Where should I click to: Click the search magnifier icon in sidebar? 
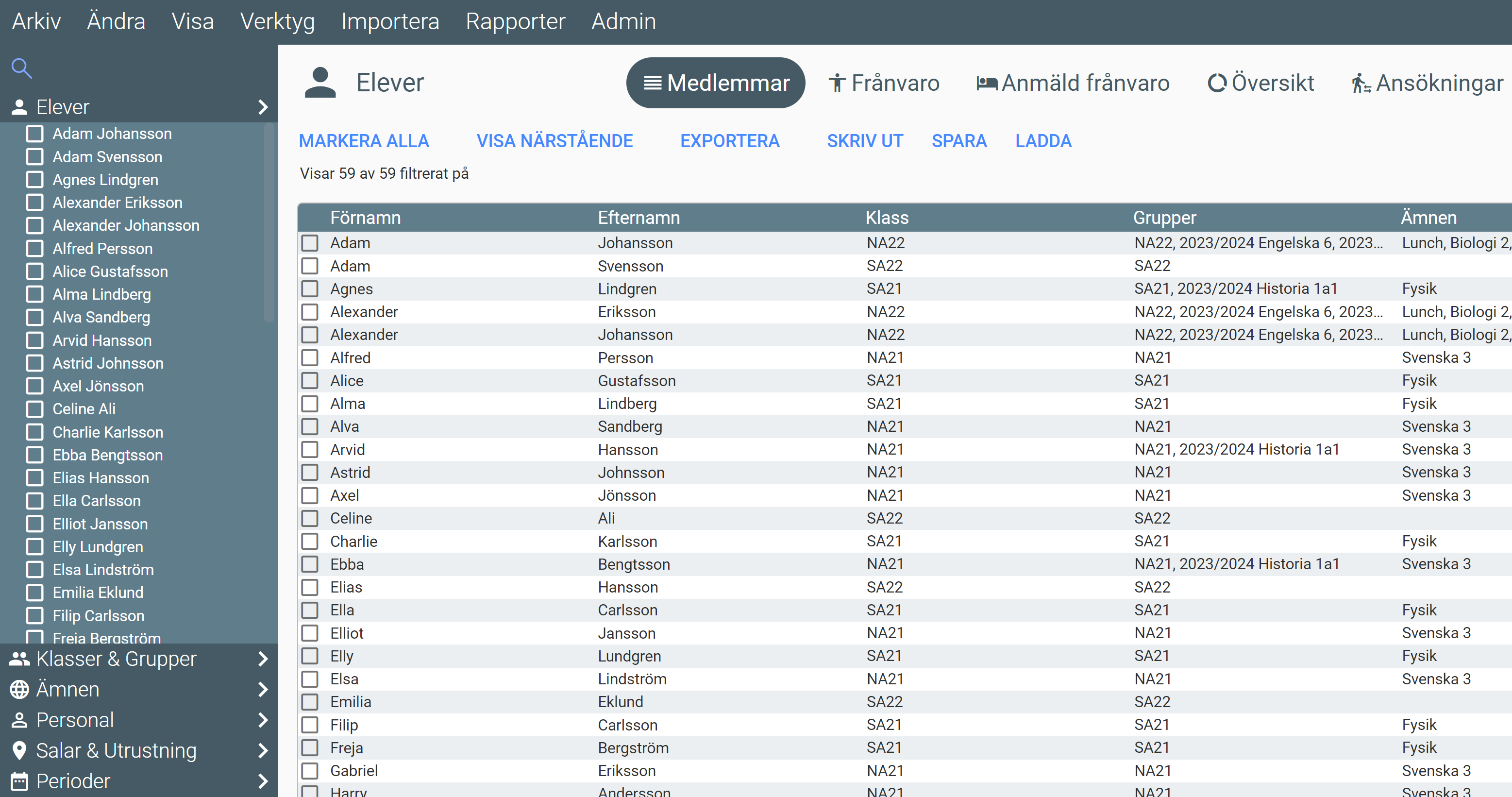coord(22,68)
